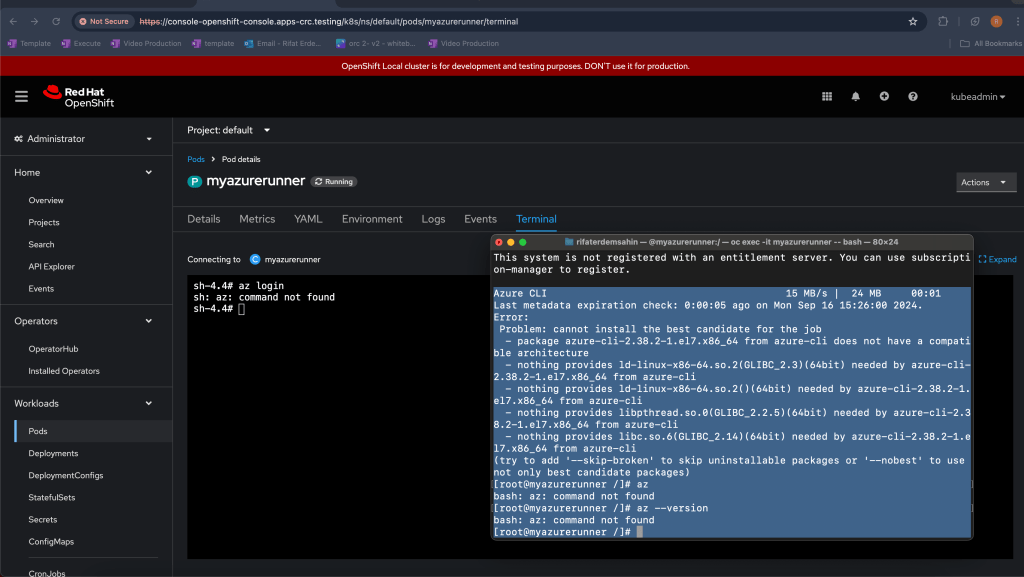This screenshot has width=1024, height=577.
Task: Open the hamburger navigation menu
Action: click(x=22, y=97)
